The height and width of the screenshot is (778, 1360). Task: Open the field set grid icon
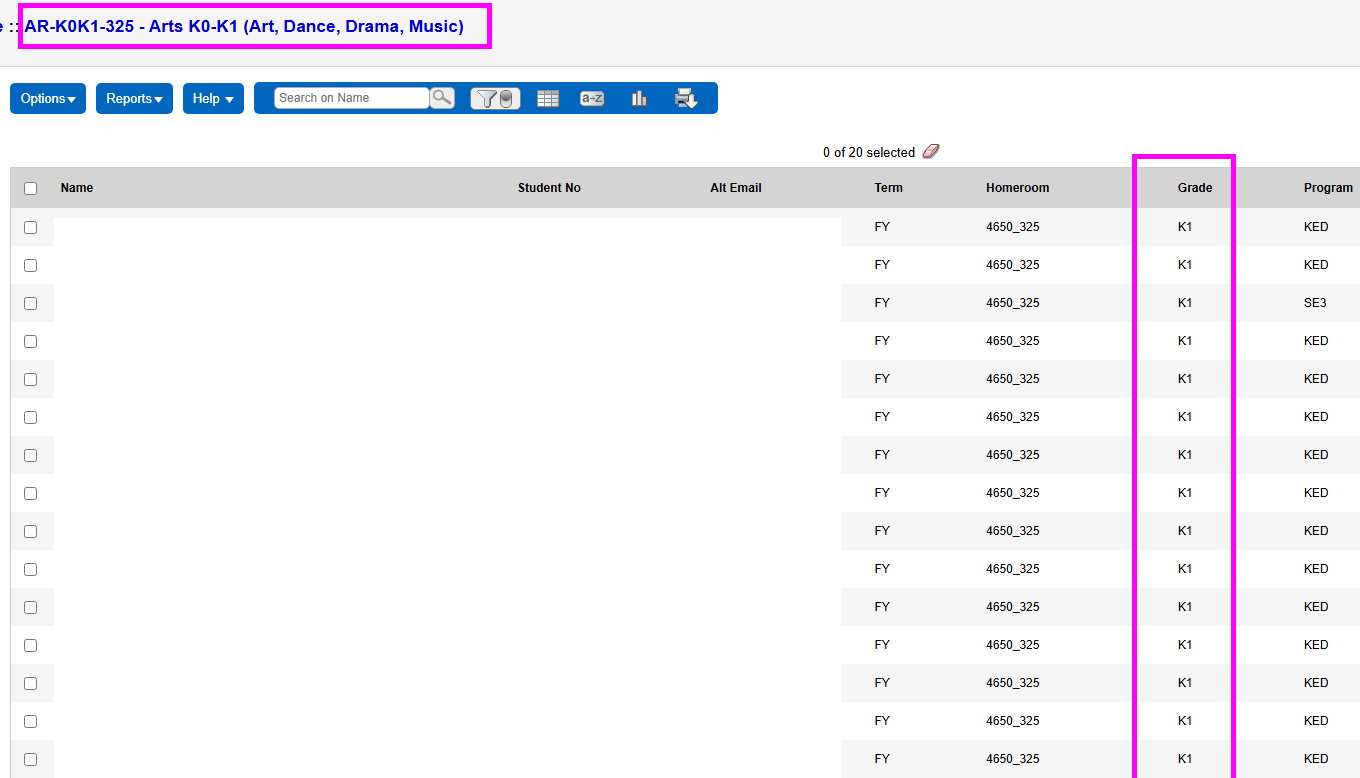point(548,98)
